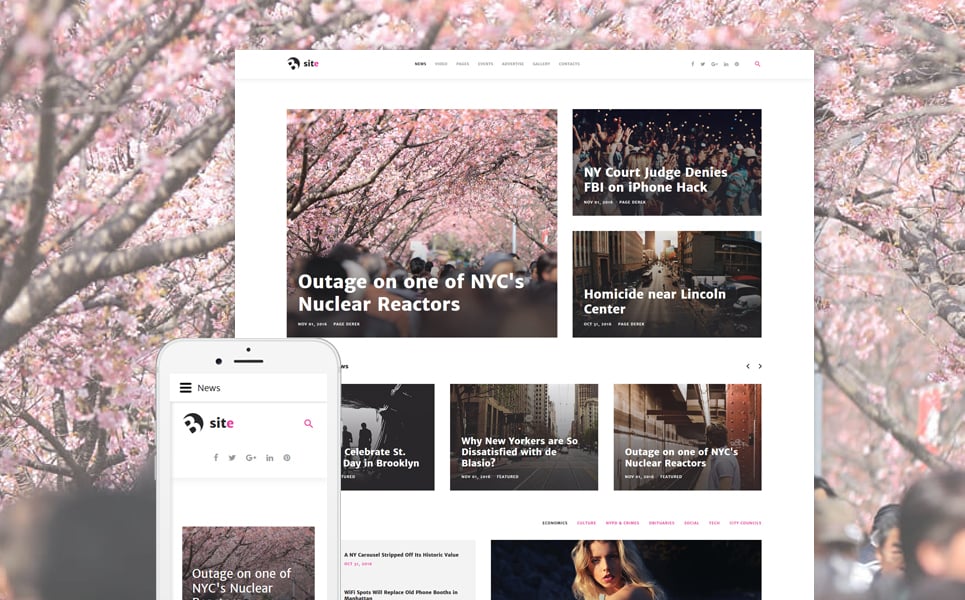Open Twitter link in desktop header
Image resolution: width=965 pixels, height=600 pixels.
703,64
